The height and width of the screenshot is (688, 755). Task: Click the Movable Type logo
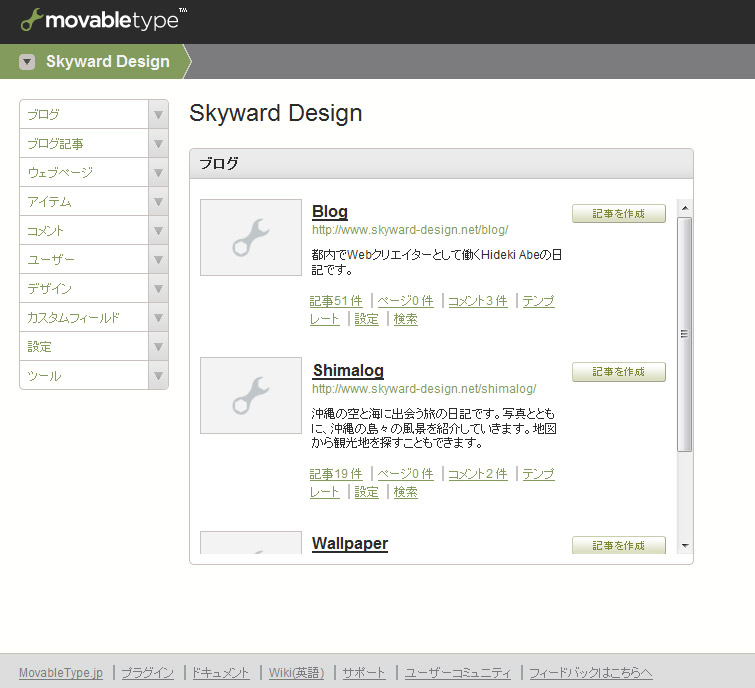tap(104, 20)
